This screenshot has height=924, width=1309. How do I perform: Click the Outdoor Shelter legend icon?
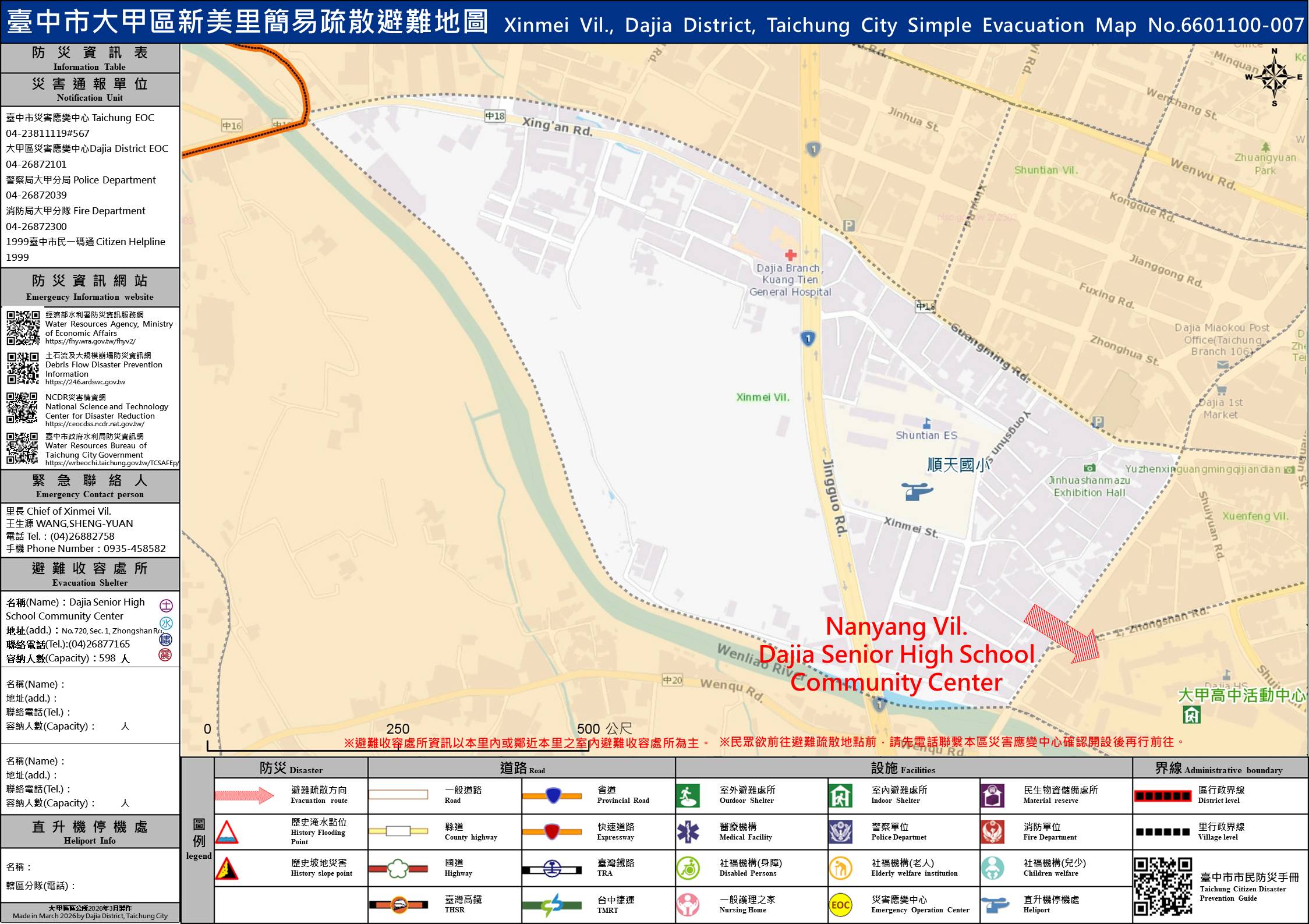[x=688, y=795]
